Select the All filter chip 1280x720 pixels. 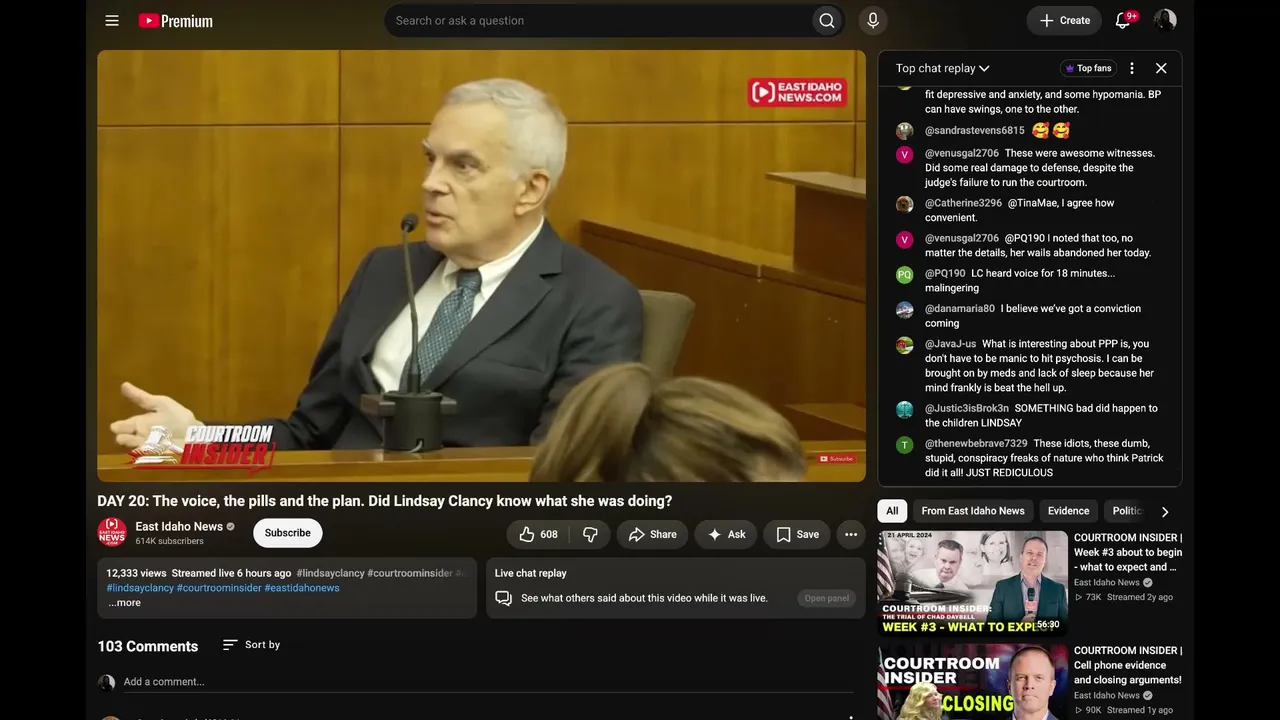pyautogui.click(x=892, y=511)
